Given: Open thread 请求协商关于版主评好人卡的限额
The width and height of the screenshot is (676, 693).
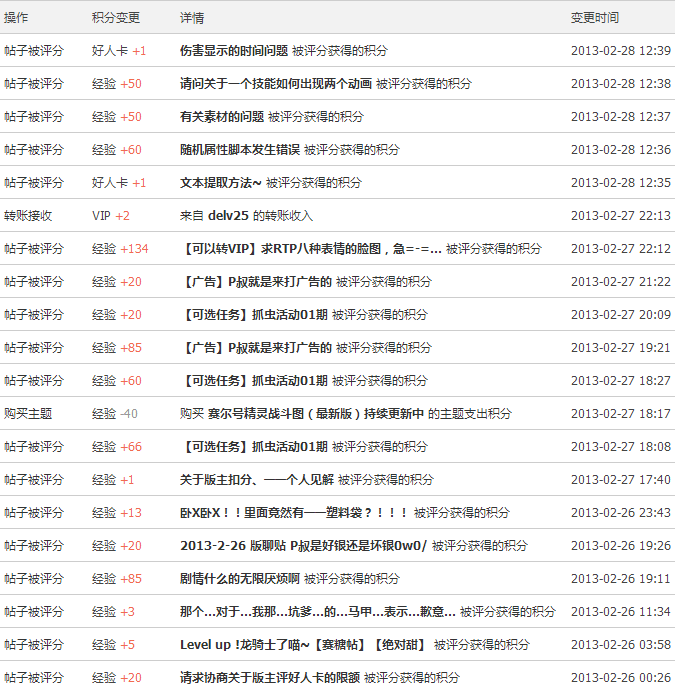Looking at the screenshot, I should (x=270, y=678).
